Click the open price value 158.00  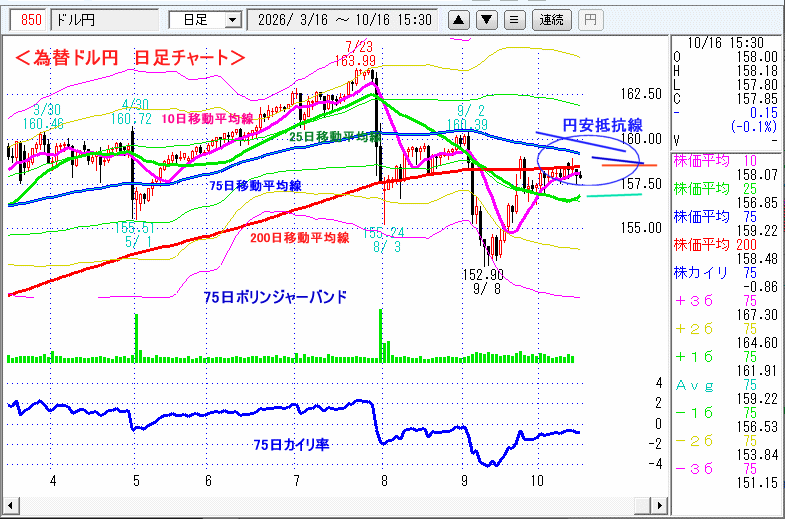[757, 57]
